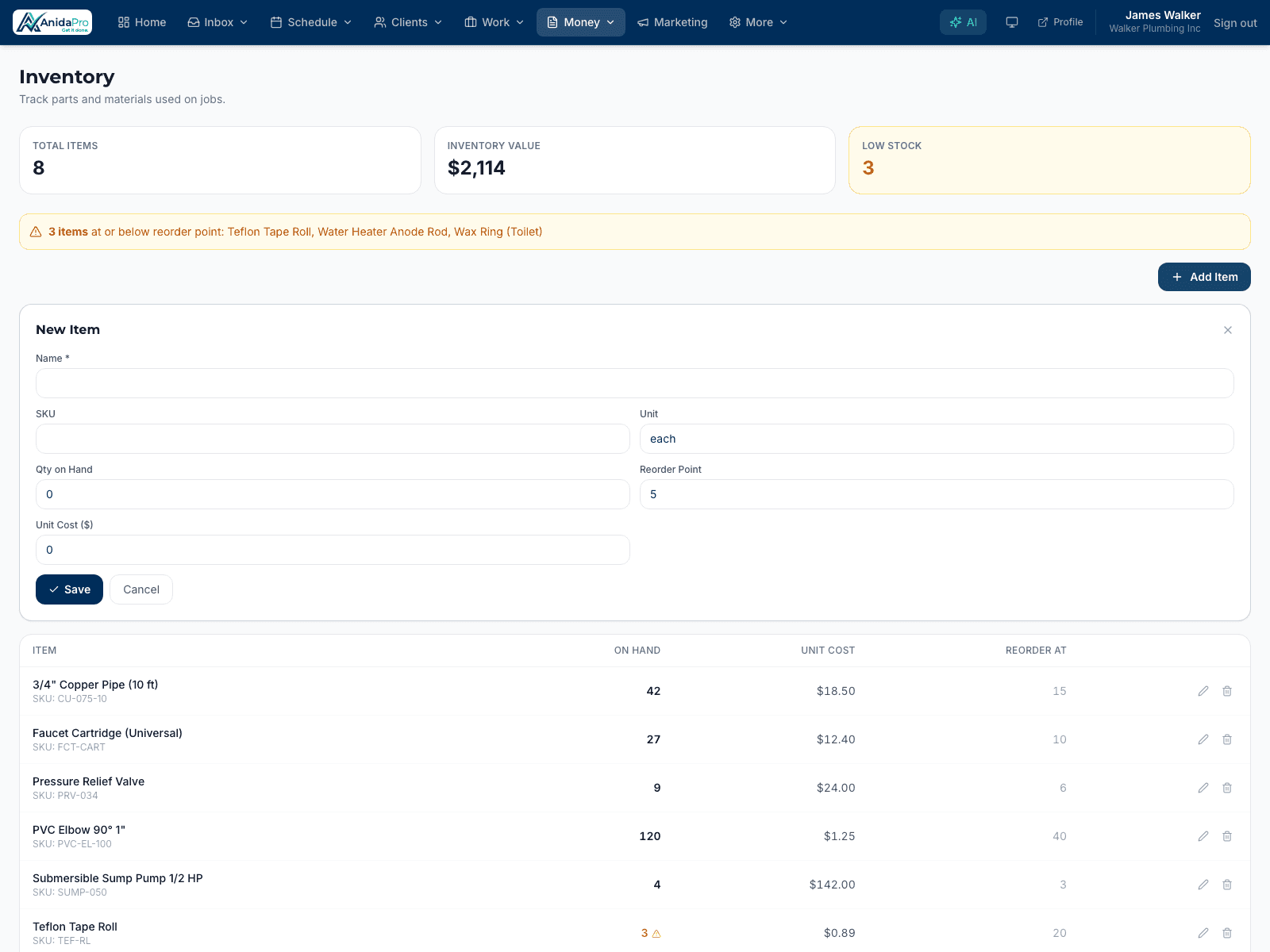
Task: Open the Schedule dropdown
Action: pos(311,22)
